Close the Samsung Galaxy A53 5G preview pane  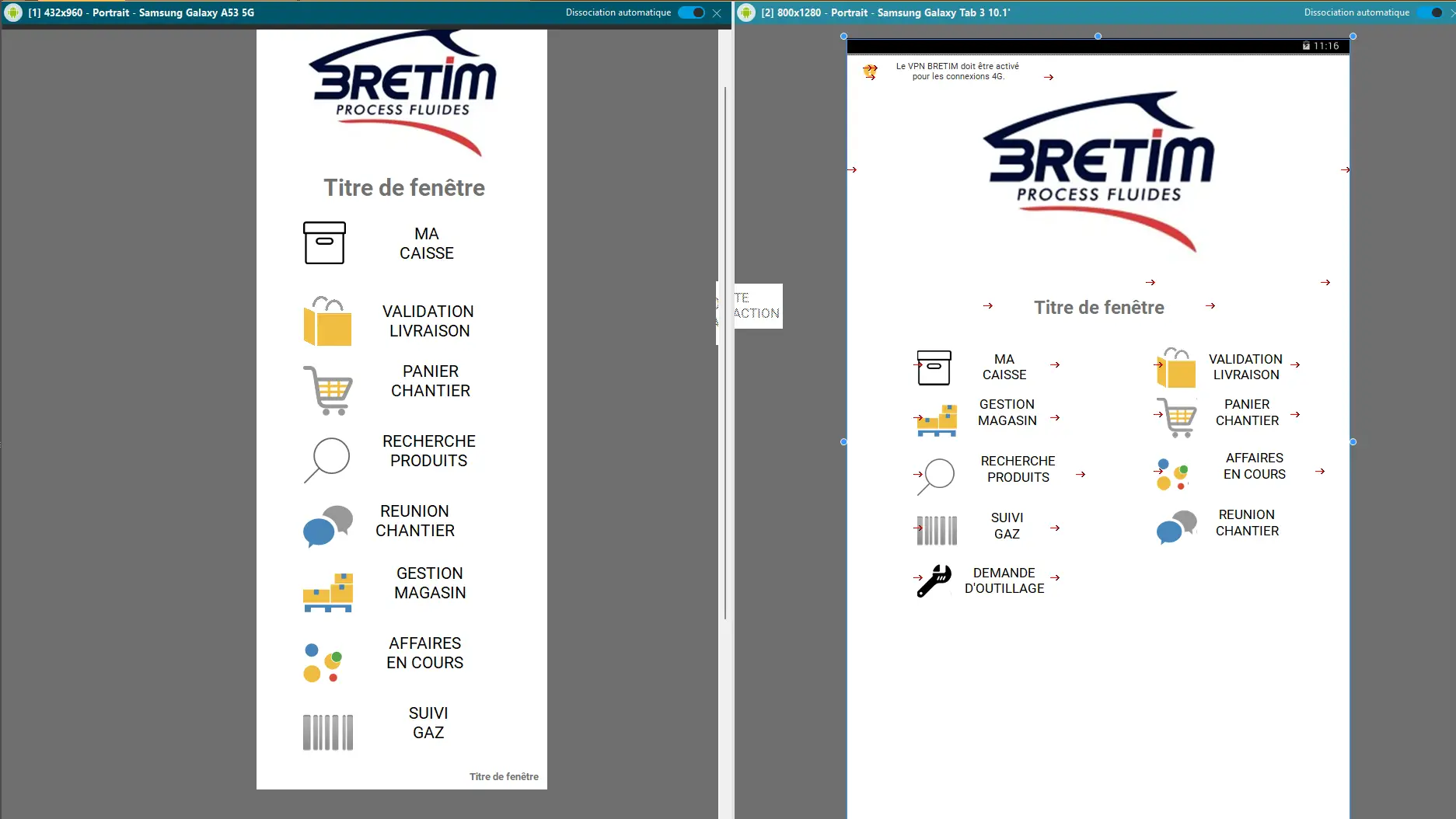(x=717, y=13)
